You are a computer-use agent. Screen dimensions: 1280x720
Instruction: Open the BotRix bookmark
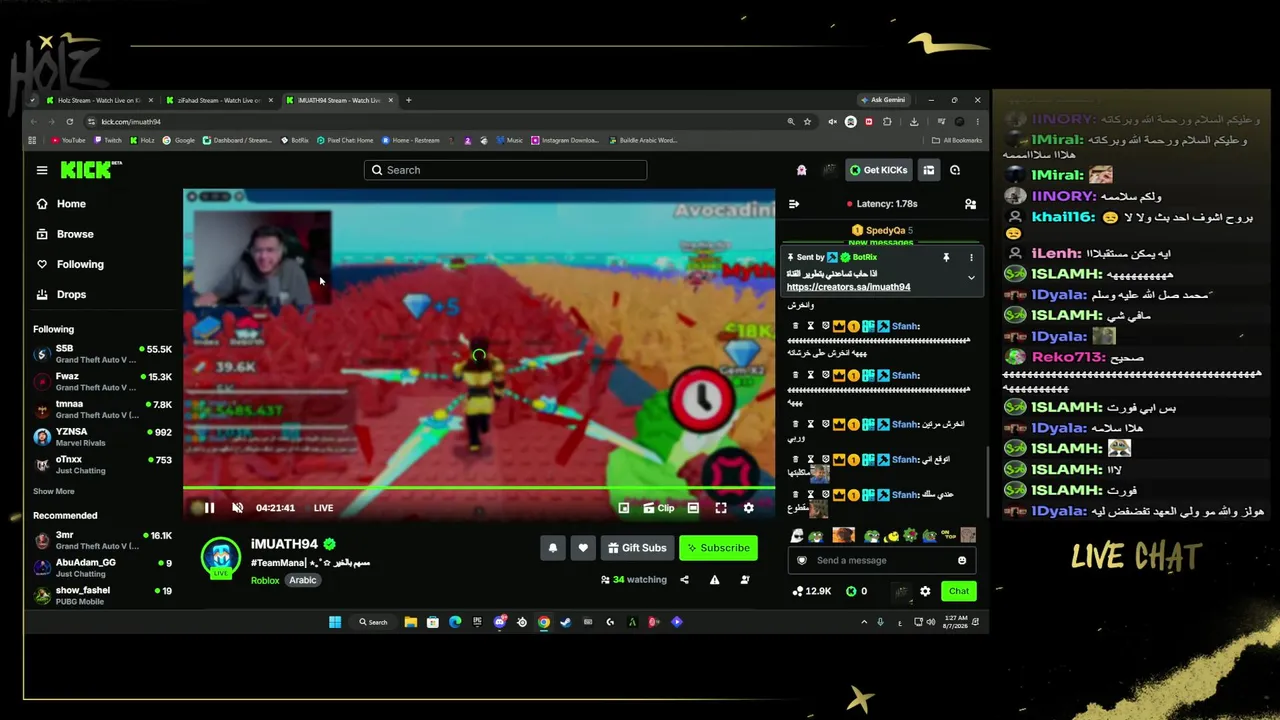click(295, 141)
